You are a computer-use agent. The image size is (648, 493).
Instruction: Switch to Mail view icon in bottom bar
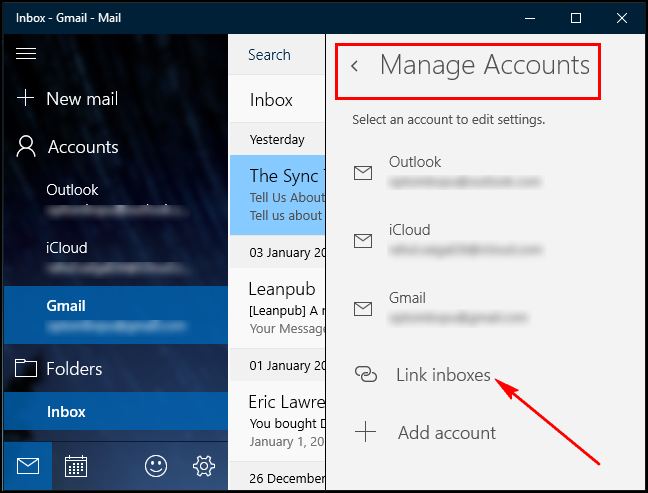pyautogui.click(x=27, y=466)
